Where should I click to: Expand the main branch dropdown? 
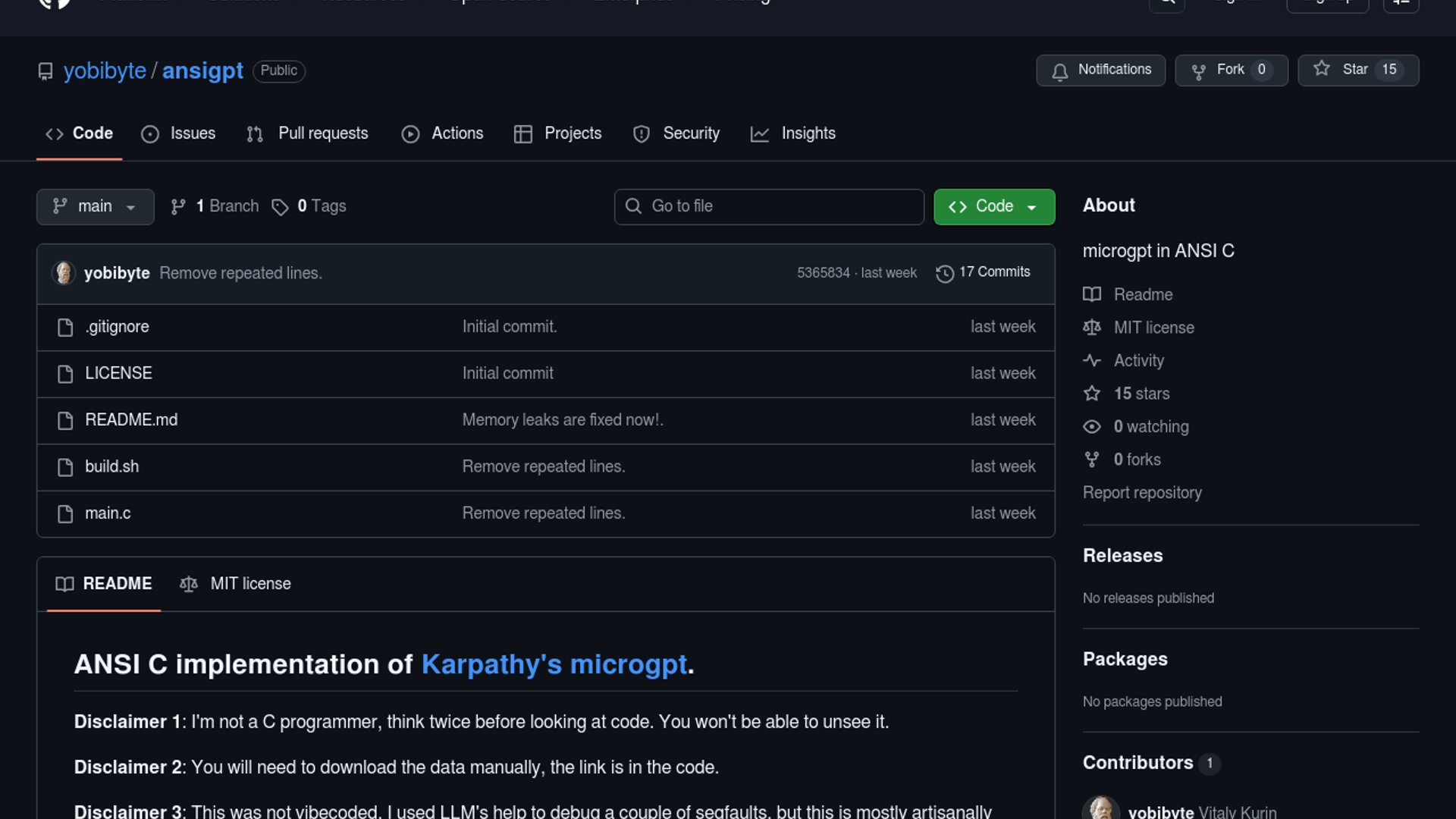(95, 206)
